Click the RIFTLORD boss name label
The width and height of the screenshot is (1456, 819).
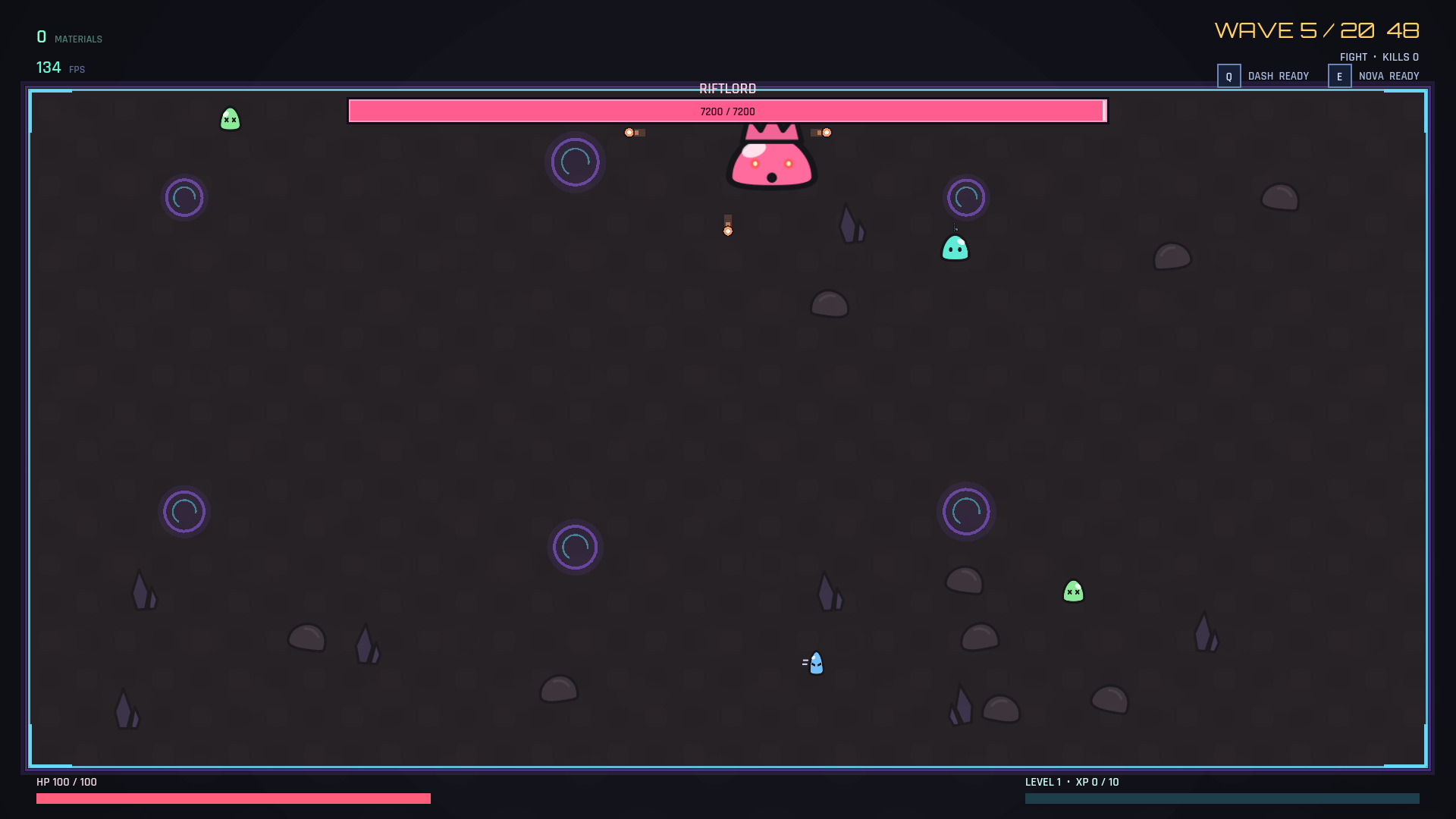click(728, 89)
